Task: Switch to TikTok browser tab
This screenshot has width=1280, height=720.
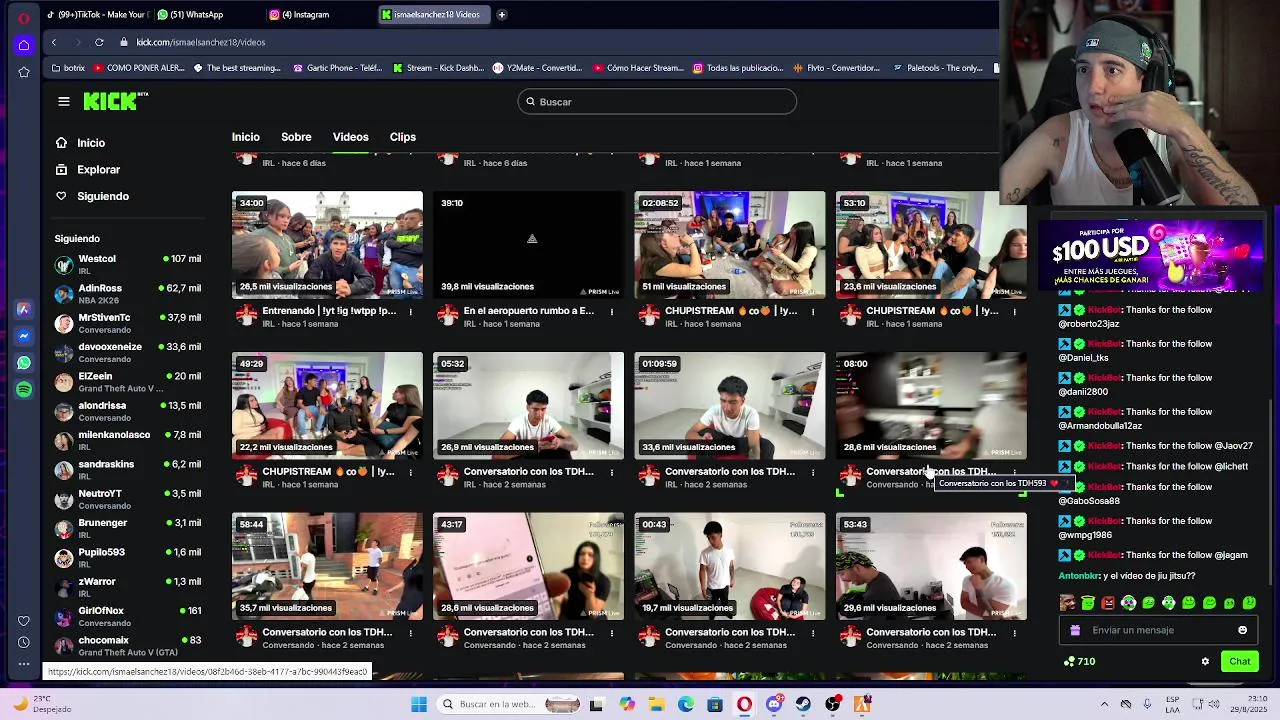Action: (96, 15)
